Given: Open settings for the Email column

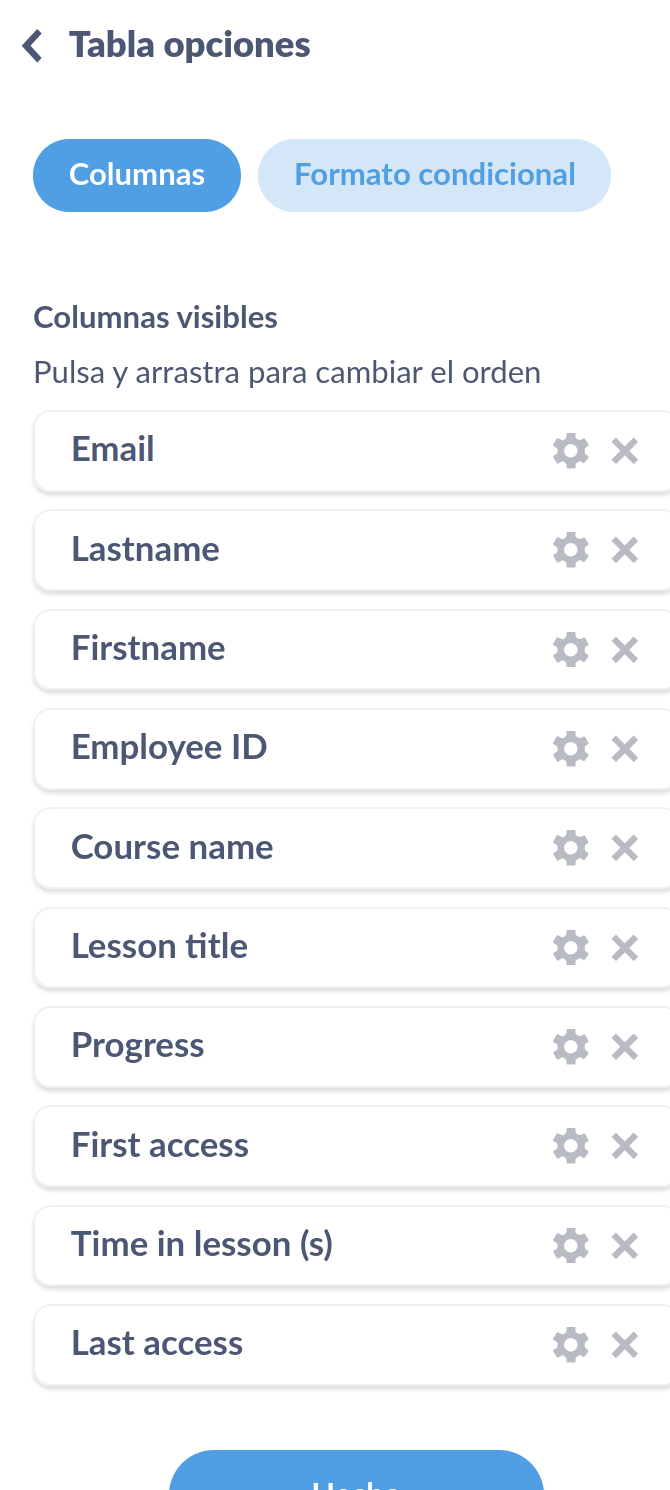Looking at the screenshot, I should pyautogui.click(x=570, y=451).
